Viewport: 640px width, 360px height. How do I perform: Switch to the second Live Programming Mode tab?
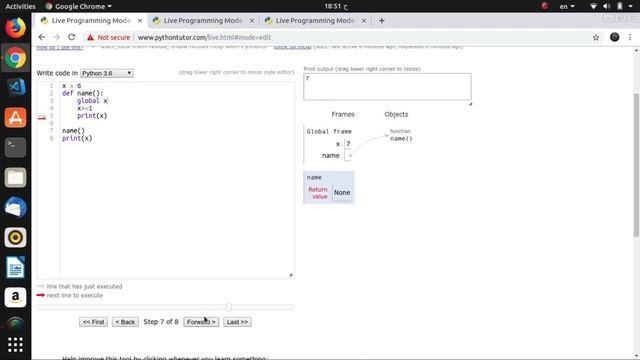[202, 20]
